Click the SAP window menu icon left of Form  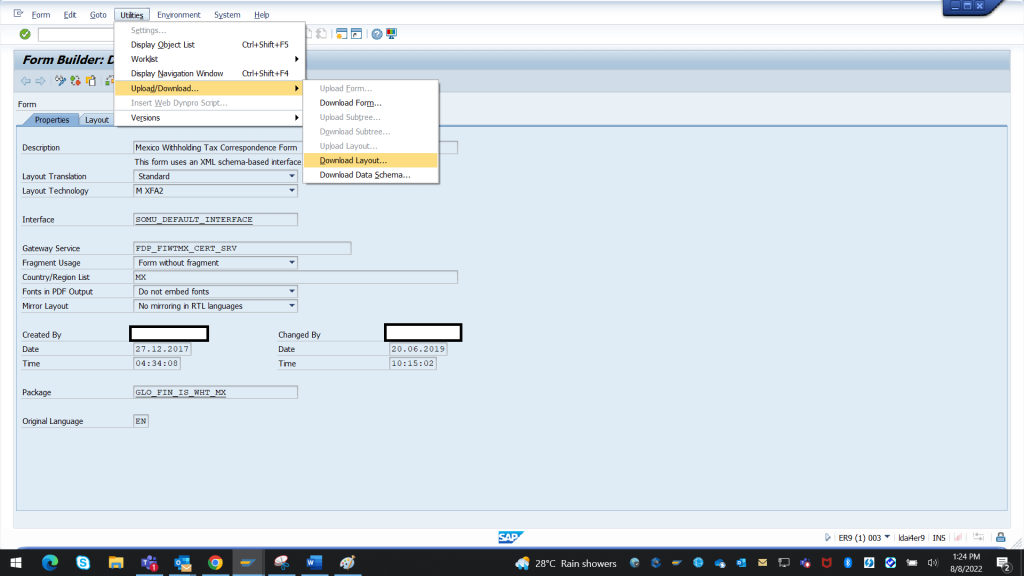click(x=18, y=14)
